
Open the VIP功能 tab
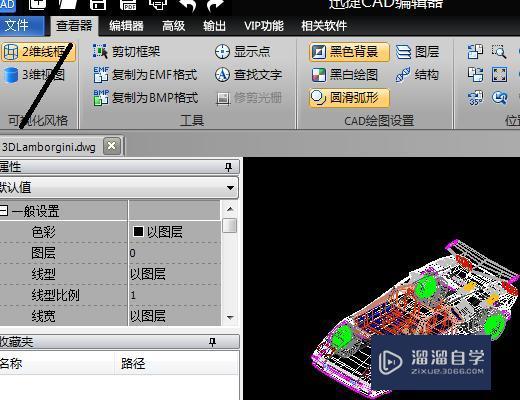(264, 26)
